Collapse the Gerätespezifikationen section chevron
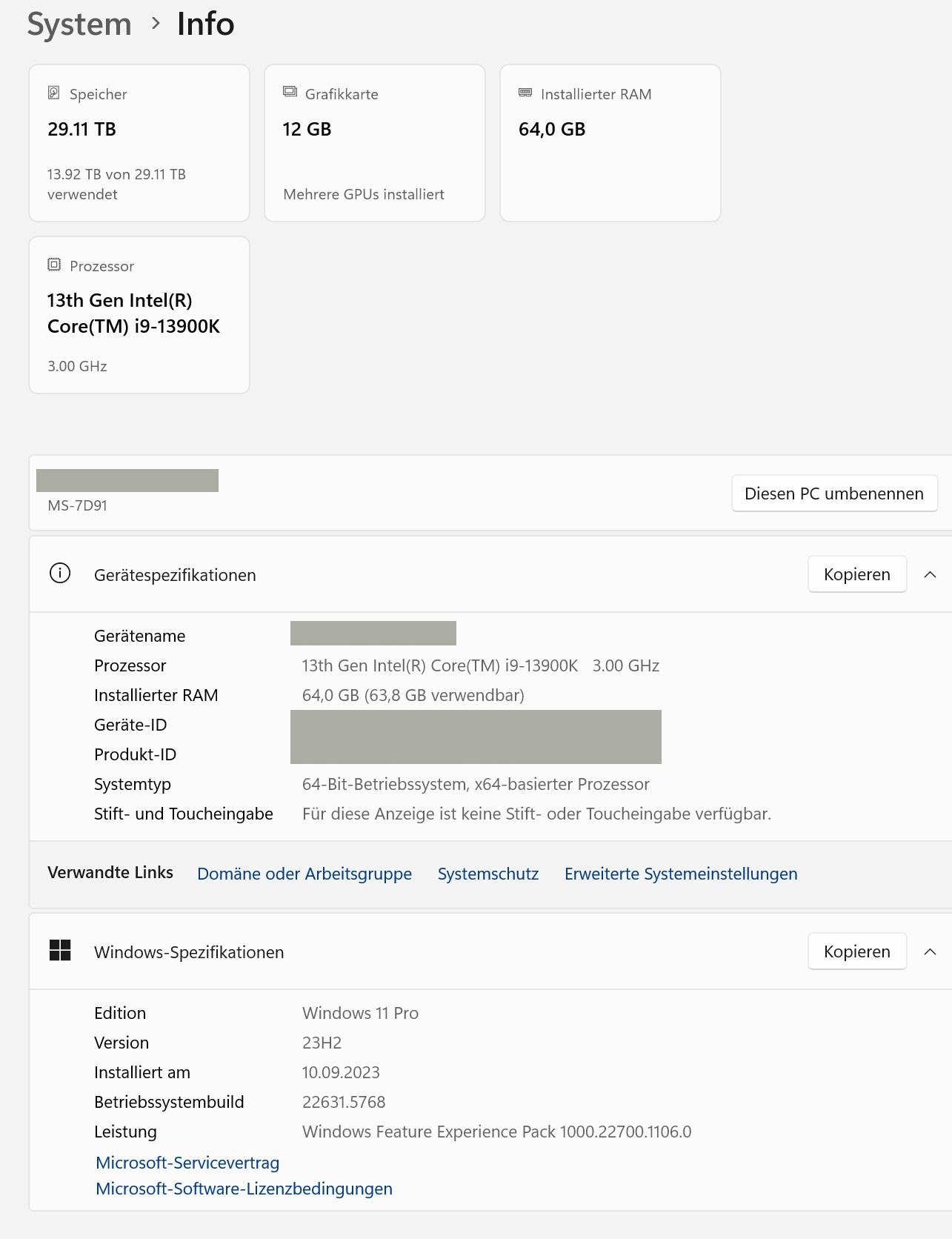 [931, 574]
